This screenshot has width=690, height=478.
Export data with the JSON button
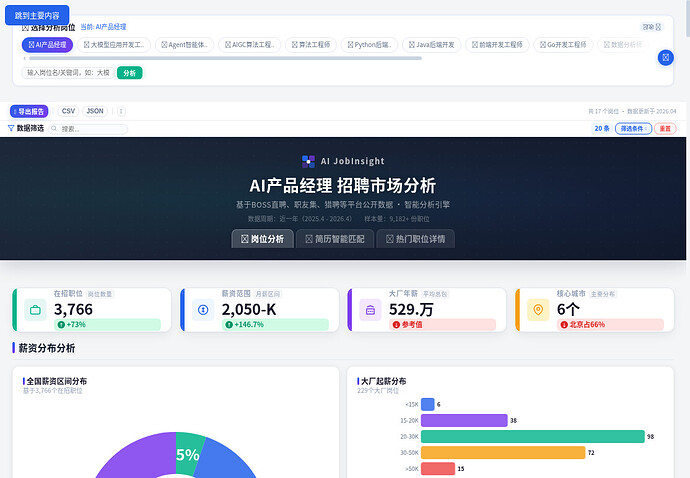click(x=95, y=111)
